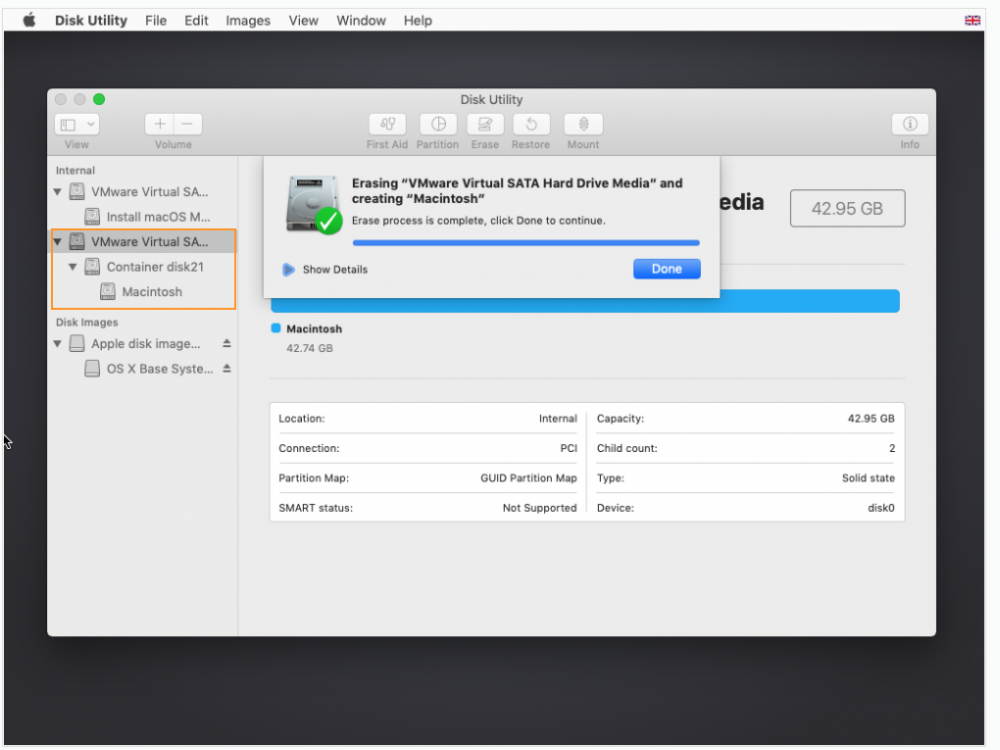
Task: Click the Solid state type value
Action: pos(868,478)
